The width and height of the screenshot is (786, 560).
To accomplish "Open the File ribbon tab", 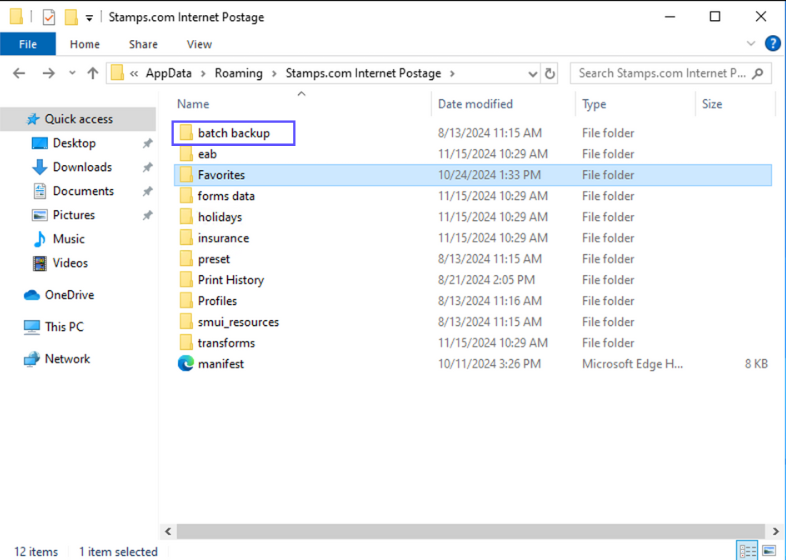I will [28, 44].
